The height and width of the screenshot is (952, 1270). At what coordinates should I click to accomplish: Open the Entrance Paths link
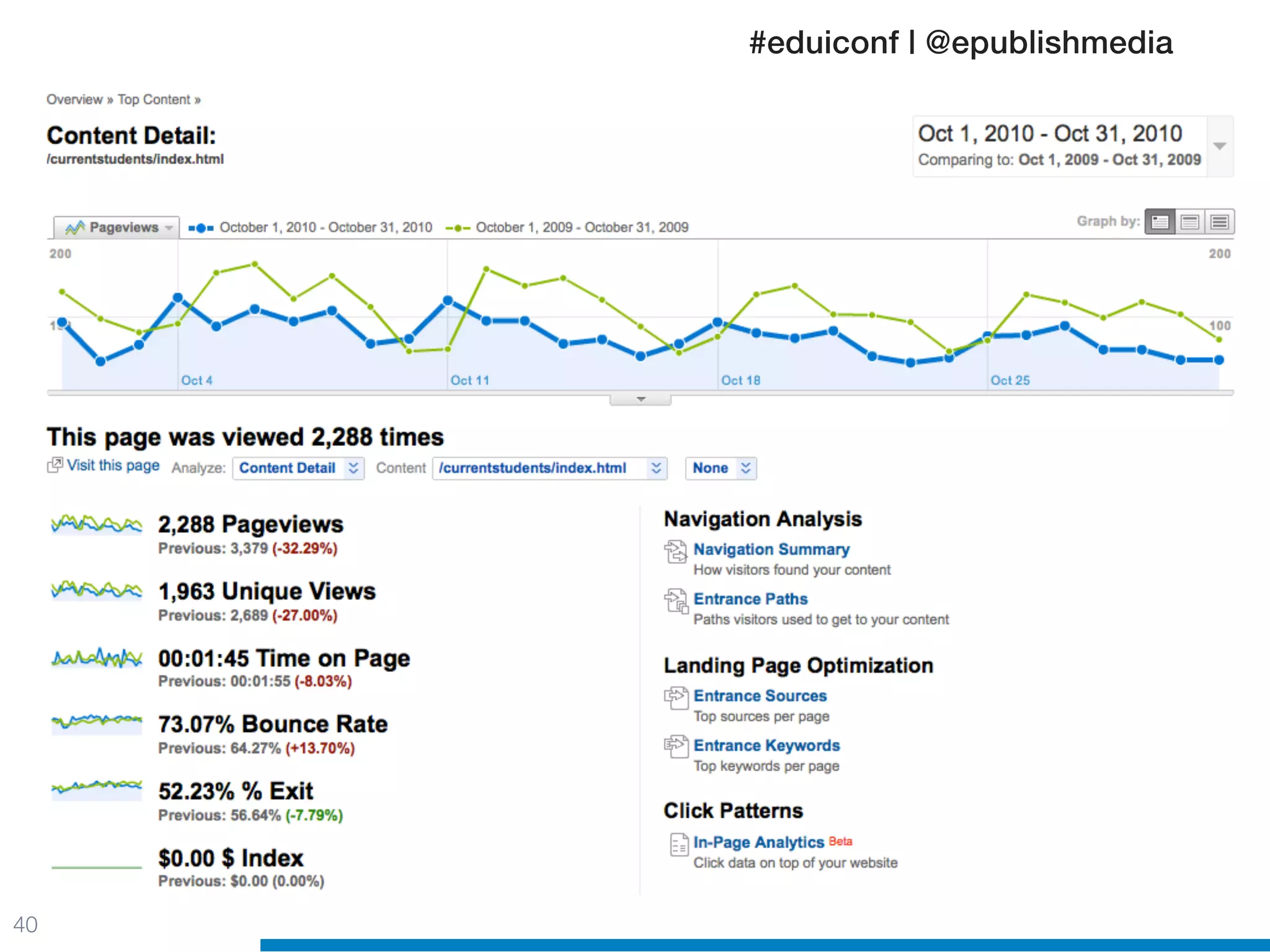750,599
